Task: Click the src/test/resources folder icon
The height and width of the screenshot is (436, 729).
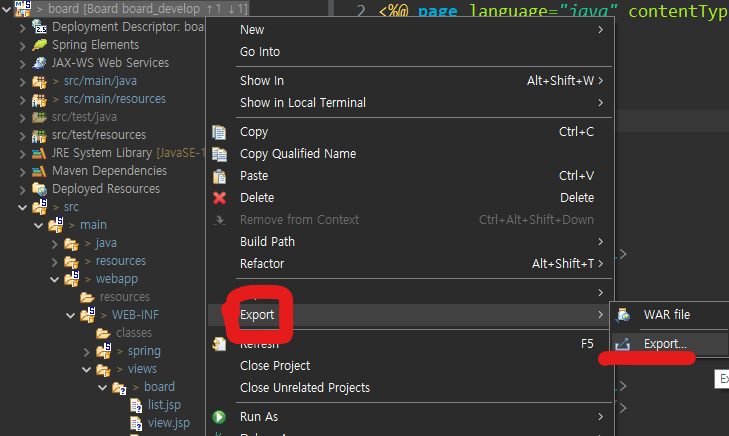Action: 39,135
